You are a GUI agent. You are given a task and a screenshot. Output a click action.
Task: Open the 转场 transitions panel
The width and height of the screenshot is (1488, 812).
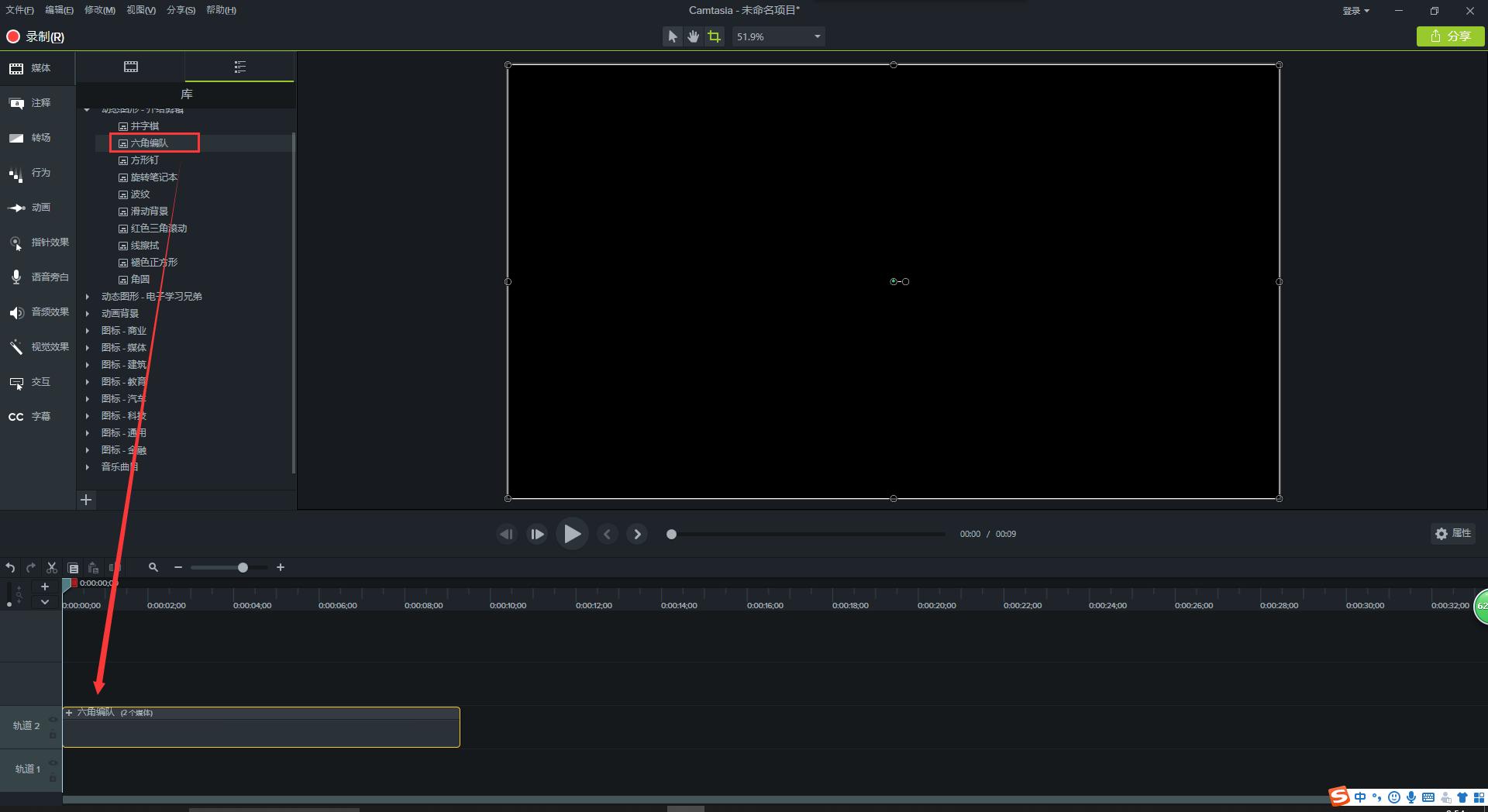[x=29, y=138]
